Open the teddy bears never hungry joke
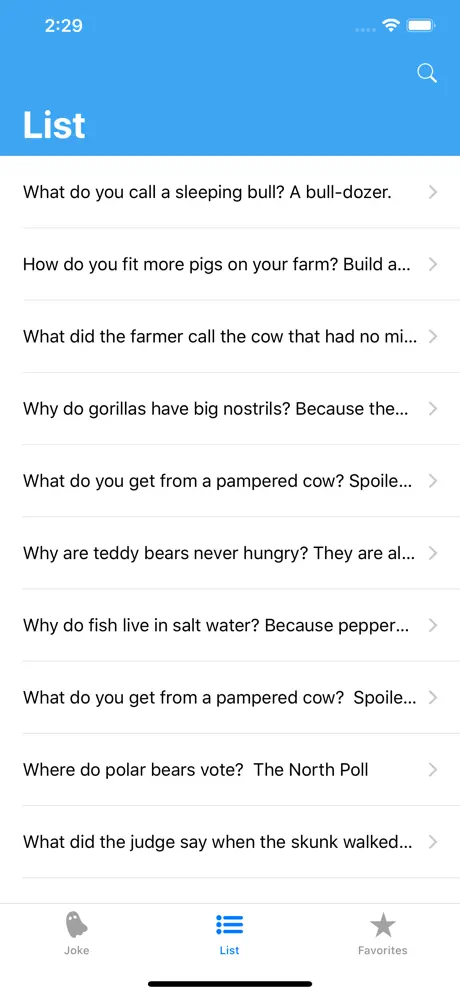Image resolution: width=460 pixels, height=996 pixels. [x=230, y=553]
